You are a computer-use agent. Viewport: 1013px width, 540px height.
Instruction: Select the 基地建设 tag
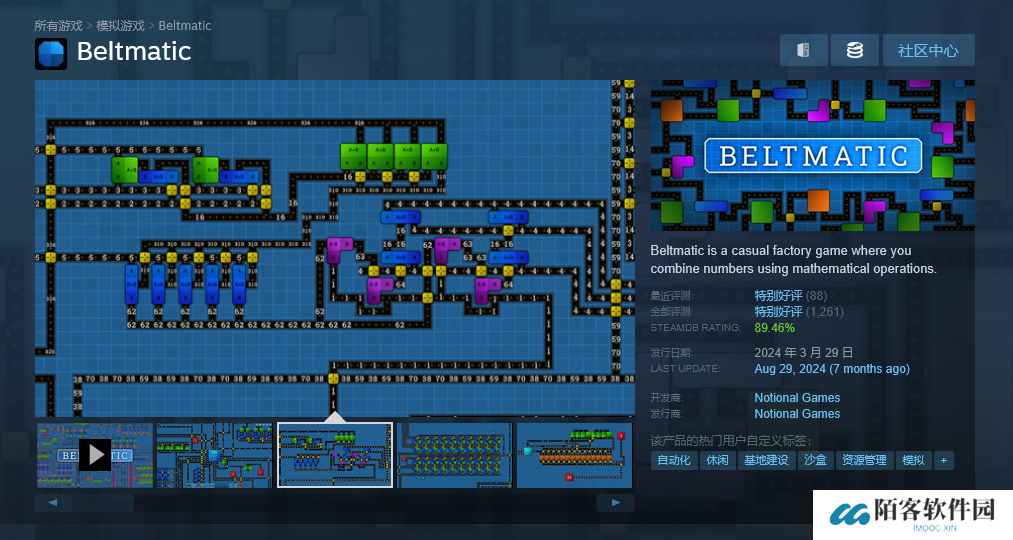click(766, 461)
